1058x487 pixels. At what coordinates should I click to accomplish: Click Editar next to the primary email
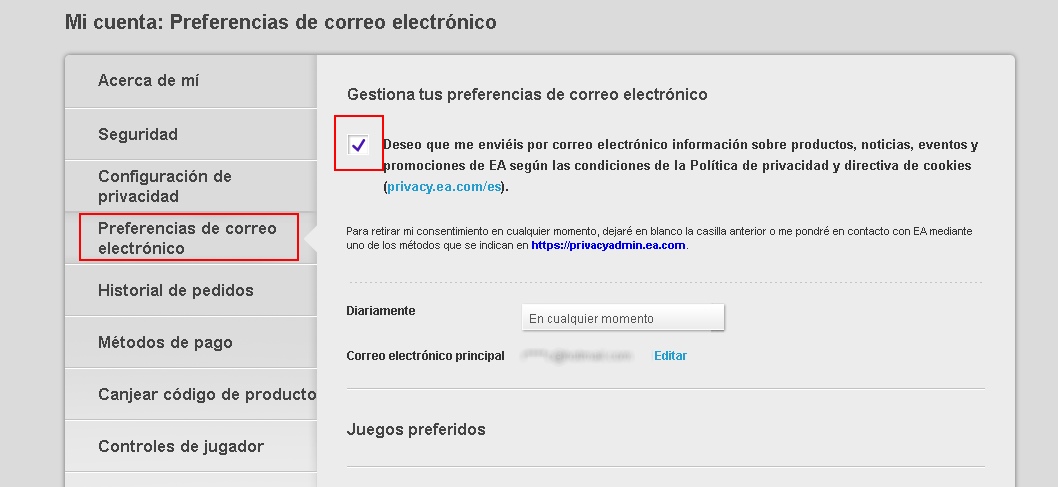[670, 356]
